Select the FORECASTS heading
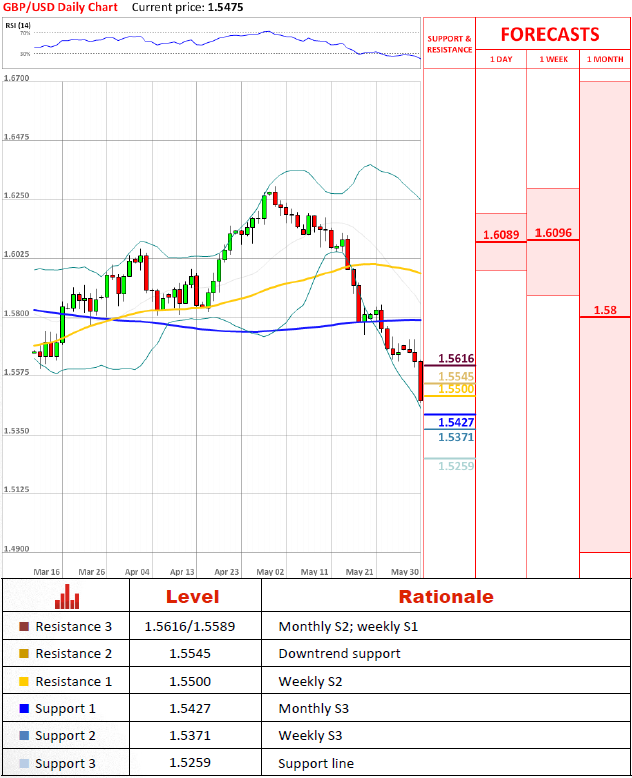Screen dimensions: 632x778 (x=550, y=34)
